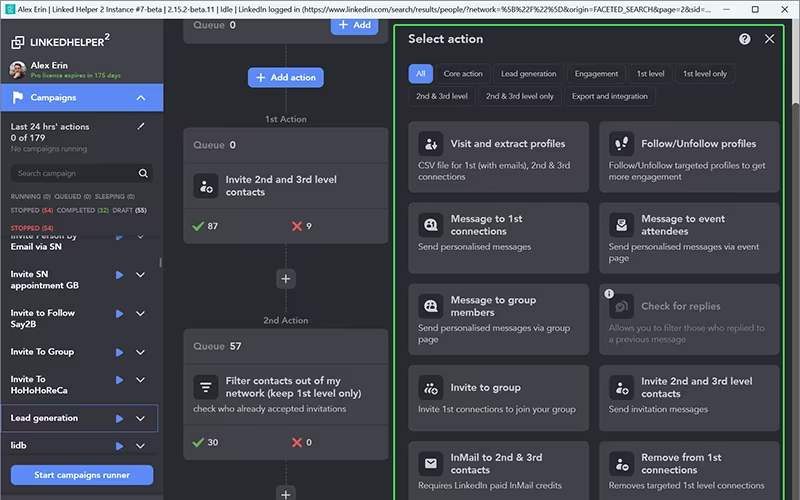800x500 pixels.
Task: Select the Core action filter tab
Action: tap(463, 74)
